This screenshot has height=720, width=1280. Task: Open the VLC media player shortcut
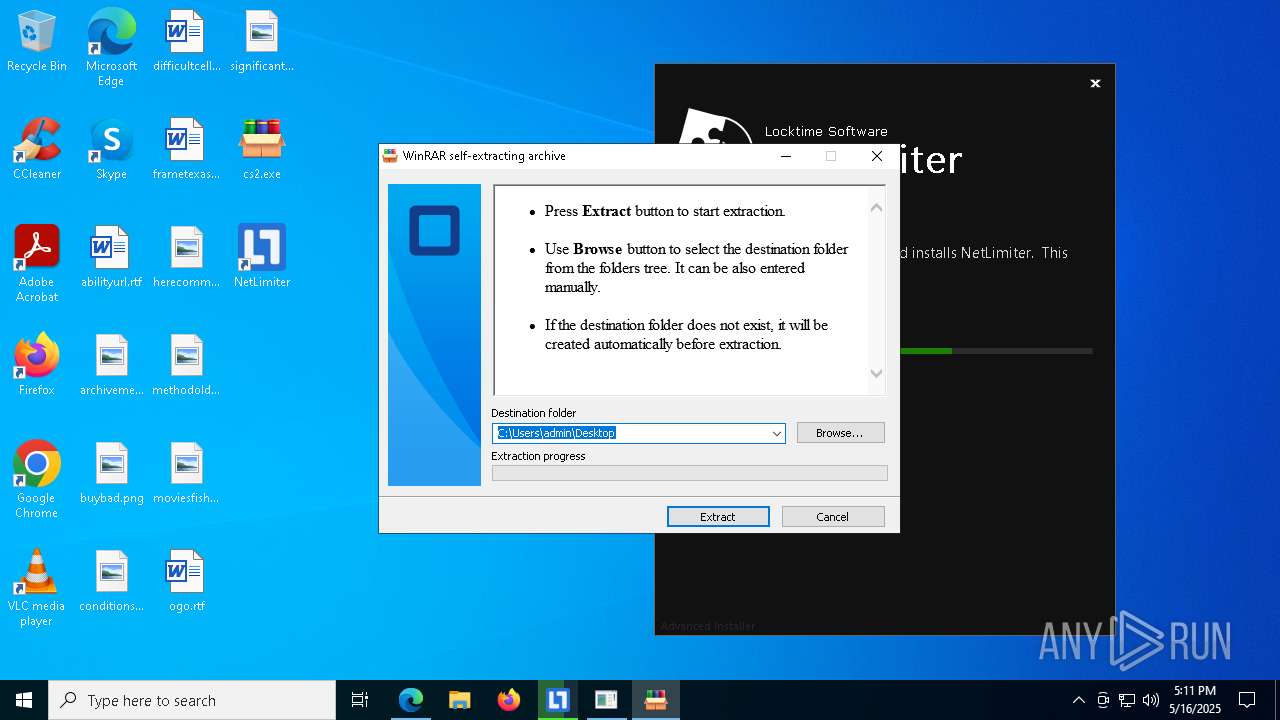[37, 588]
